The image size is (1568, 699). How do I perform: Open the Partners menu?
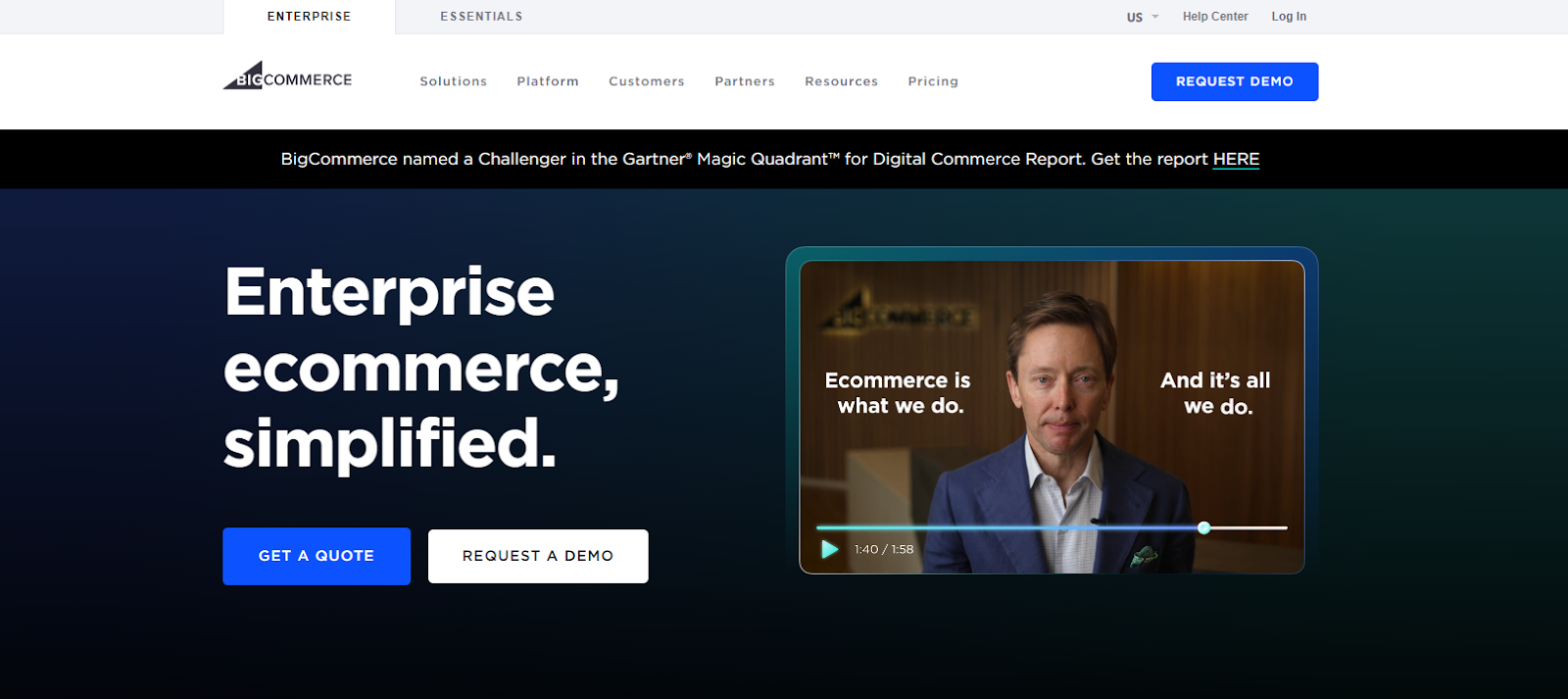[x=745, y=81]
